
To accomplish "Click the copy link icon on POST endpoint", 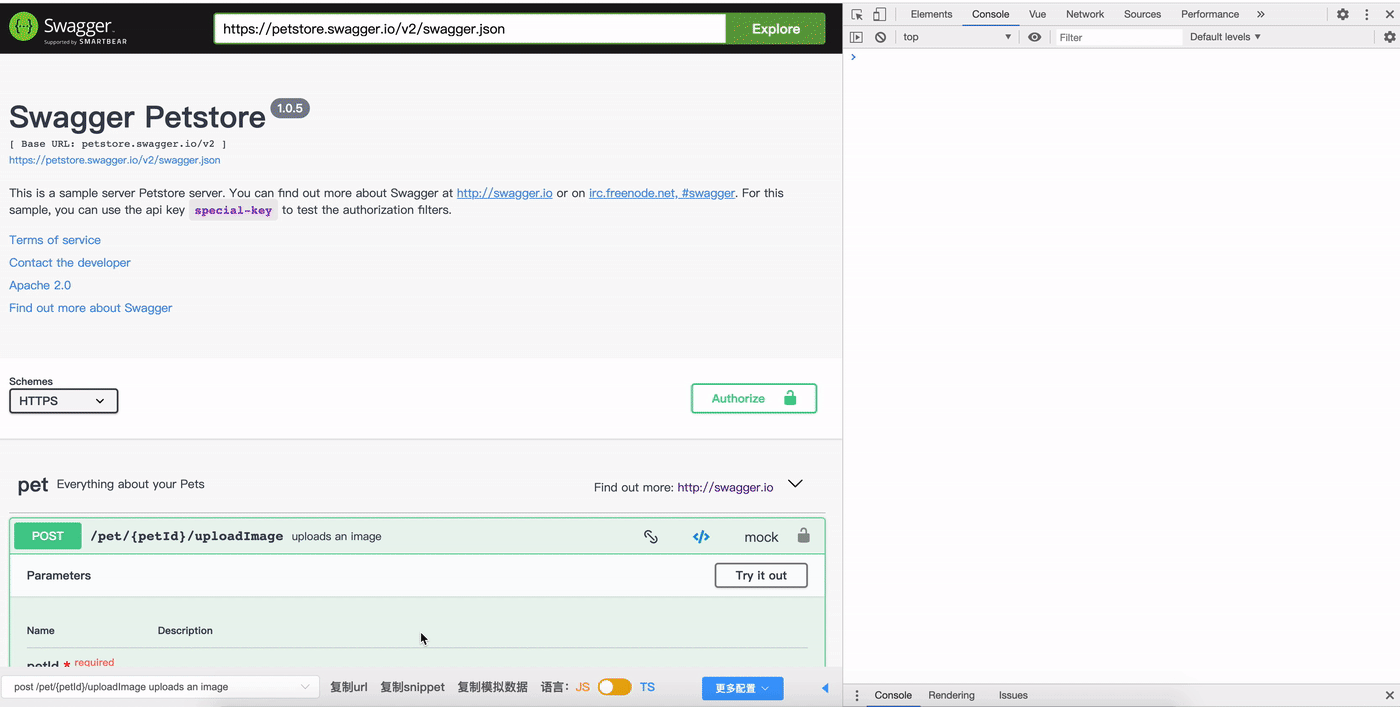I will pyautogui.click(x=651, y=537).
